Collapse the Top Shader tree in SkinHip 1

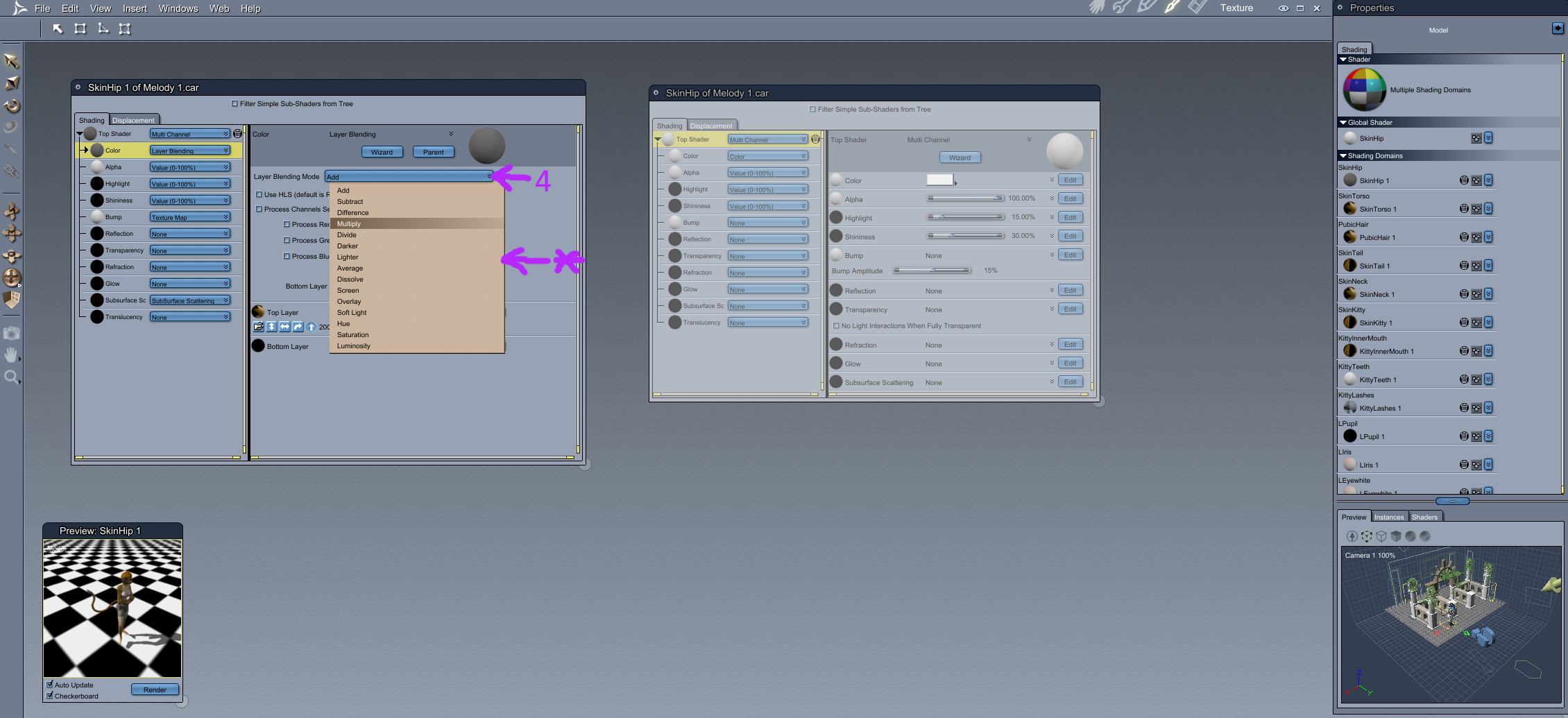coord(79,134)
